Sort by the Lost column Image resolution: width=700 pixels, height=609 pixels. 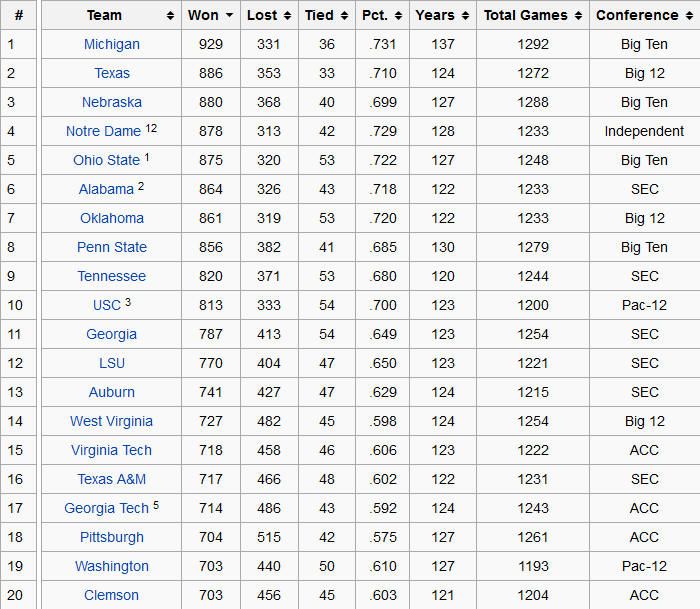click(x=269, y=15)
